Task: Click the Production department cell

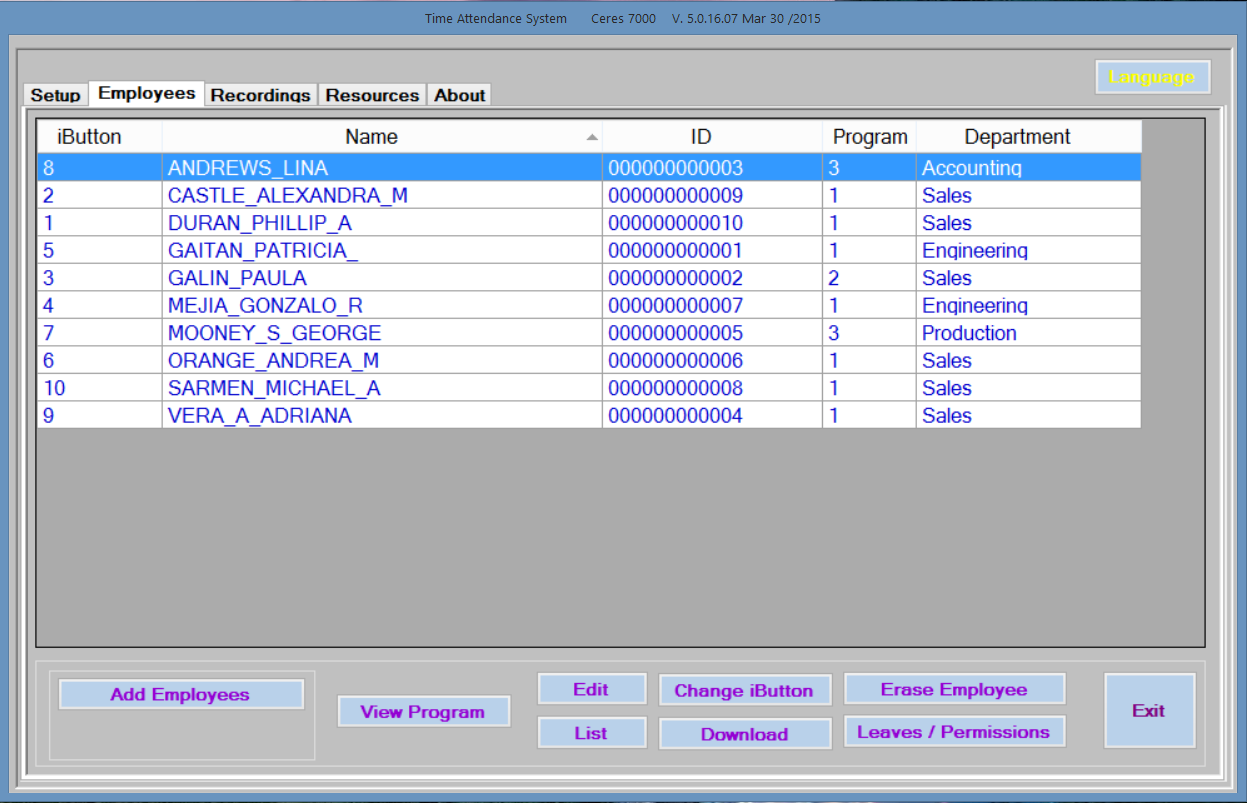Action: point(1028,332)
